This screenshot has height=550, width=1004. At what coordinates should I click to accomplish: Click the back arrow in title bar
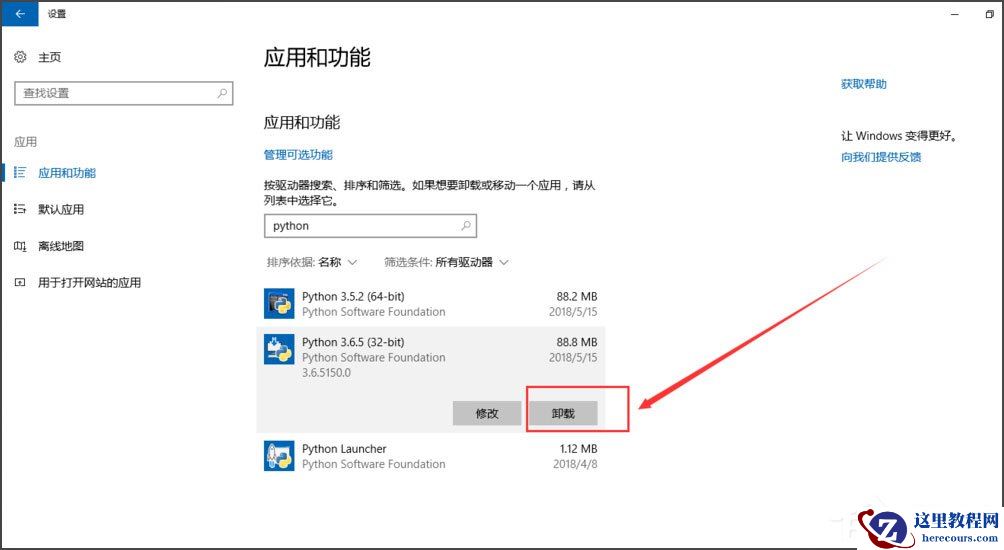click(x=20, y=13)
